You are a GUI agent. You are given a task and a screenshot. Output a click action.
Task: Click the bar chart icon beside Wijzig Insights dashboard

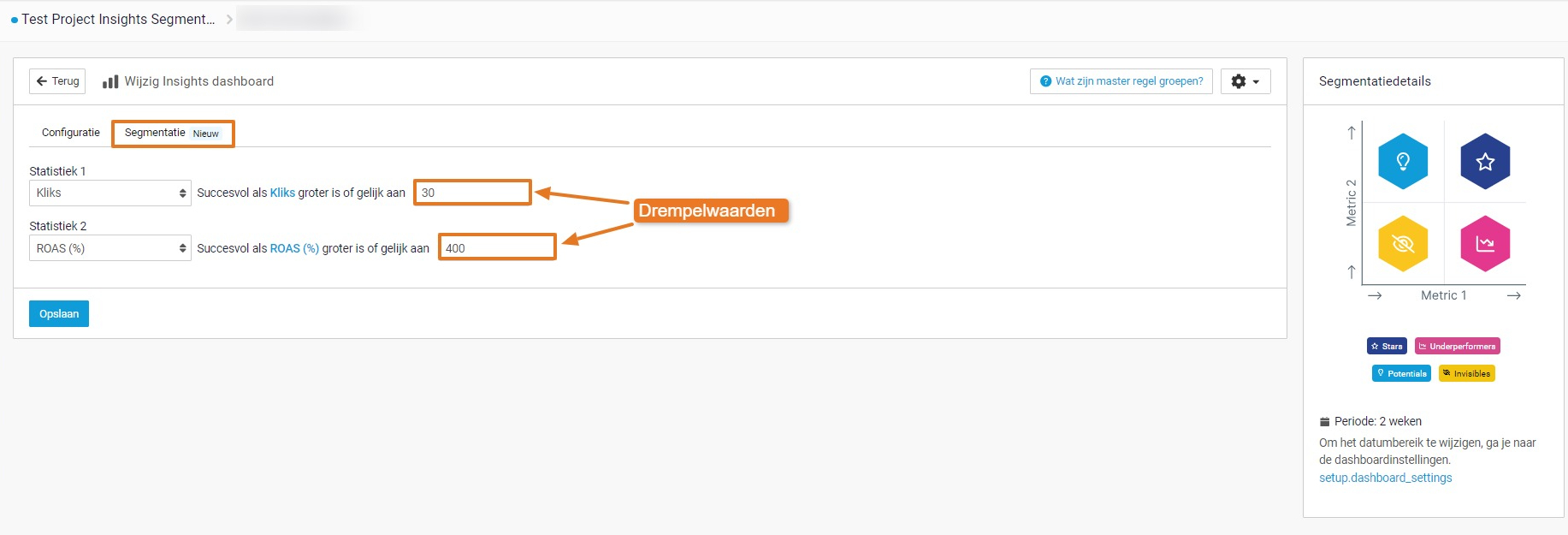(x=110, y=81)
